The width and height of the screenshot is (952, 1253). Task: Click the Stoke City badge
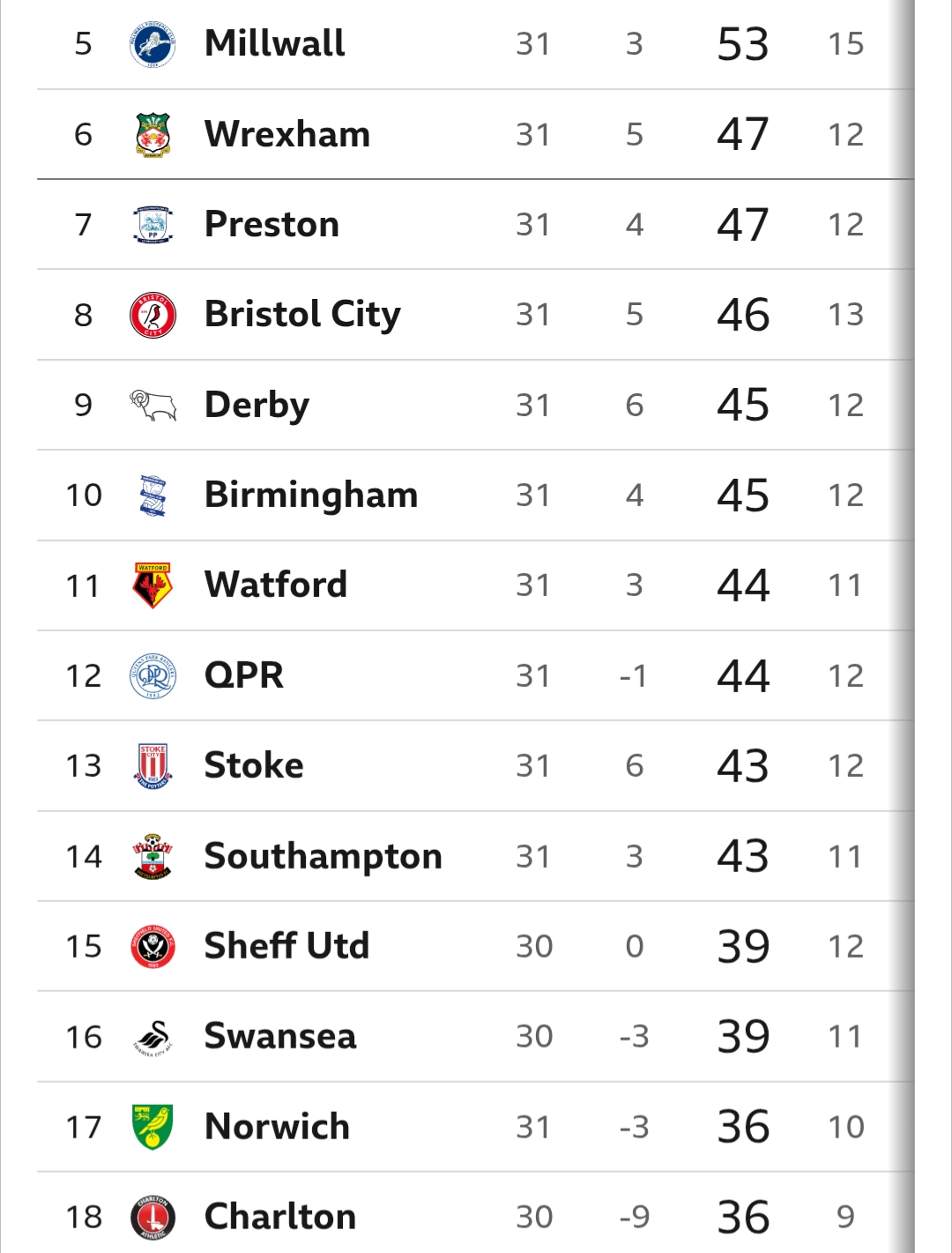coord(152,766)
